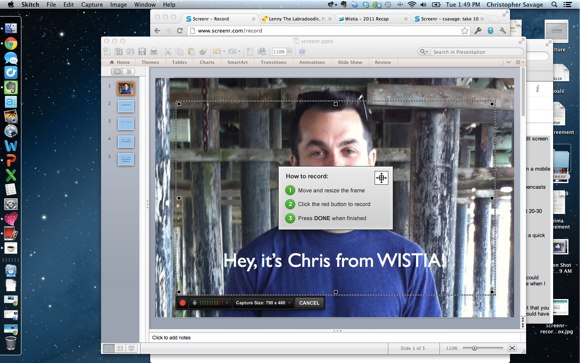Click the Wi-Fi icon in the menu bar
580x363 pixels.
412,4
